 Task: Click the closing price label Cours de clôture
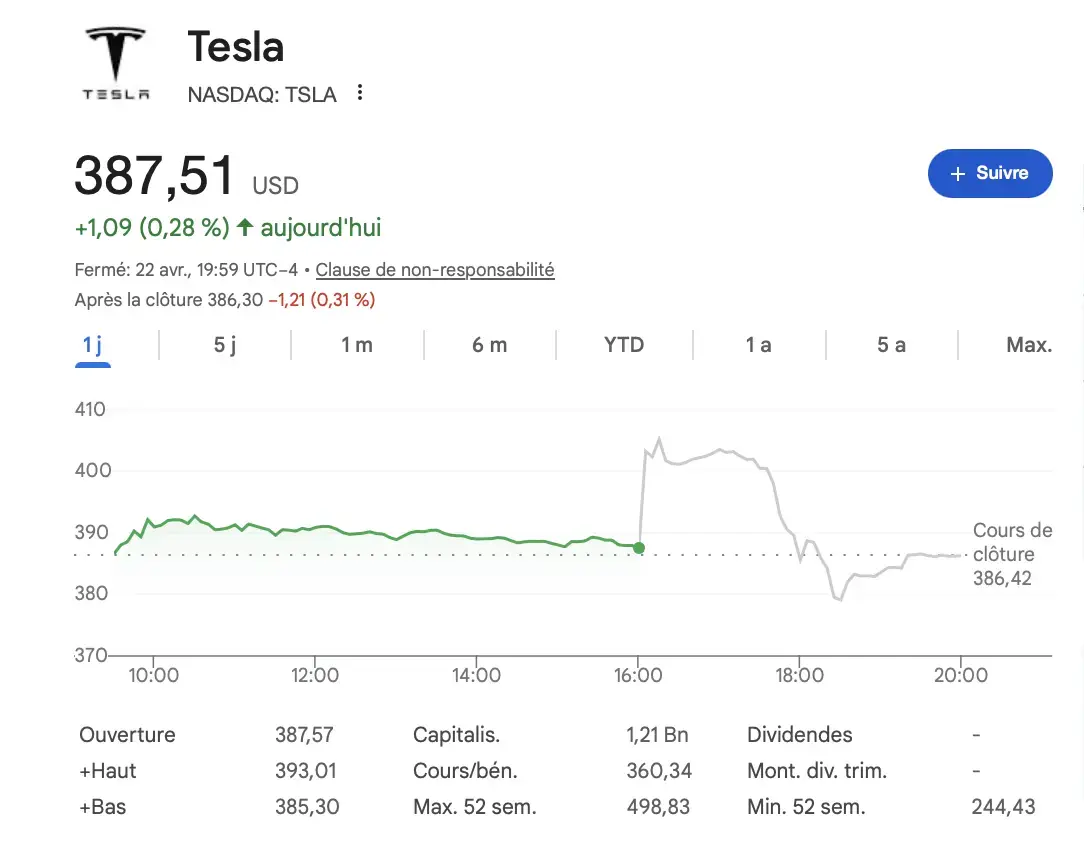[x=1011, y=541]
